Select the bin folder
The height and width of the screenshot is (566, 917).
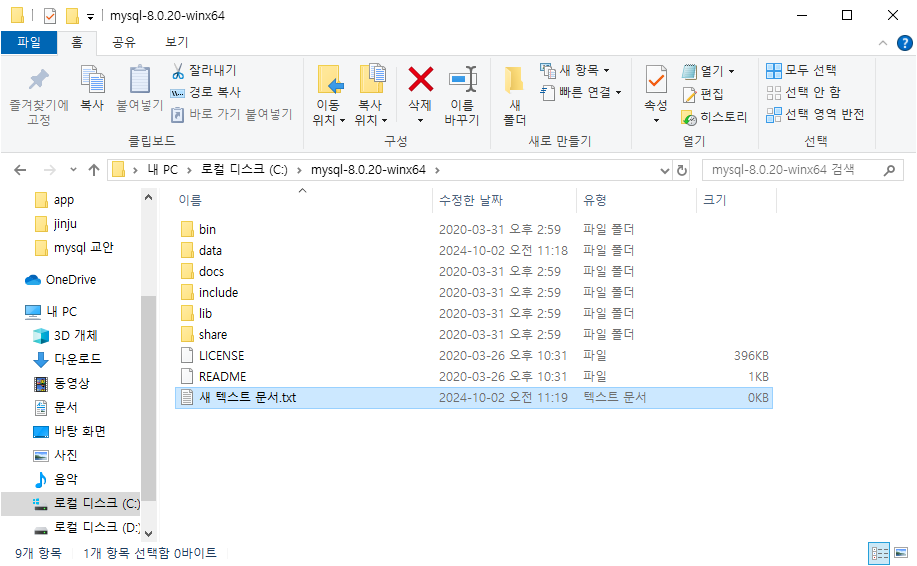tap(474, 229)
